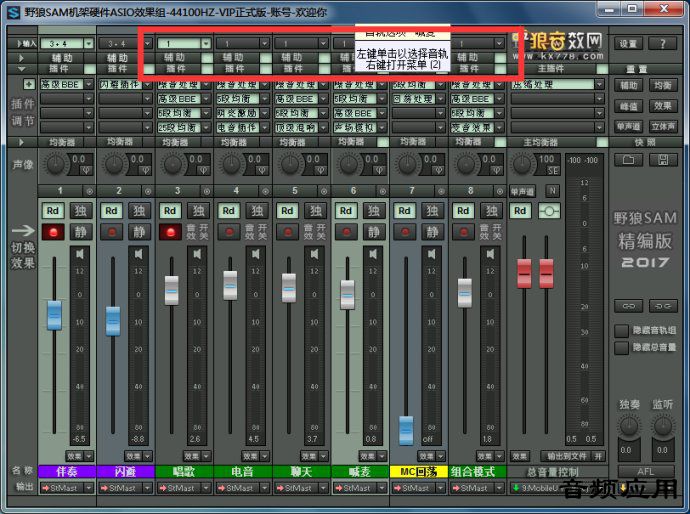Viewport: 690px width, 514px height.
Task: Expand the 辅助 aux row arrow
Action: pos(21,58)
